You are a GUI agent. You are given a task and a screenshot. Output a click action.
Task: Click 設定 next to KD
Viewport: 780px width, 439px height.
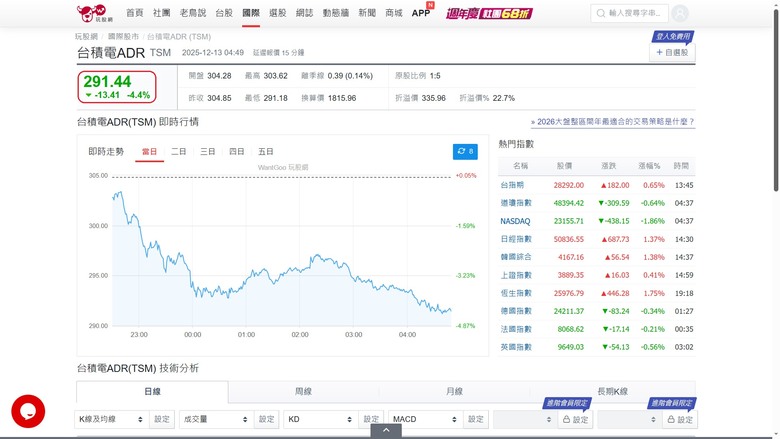click(x=371, y=420)
